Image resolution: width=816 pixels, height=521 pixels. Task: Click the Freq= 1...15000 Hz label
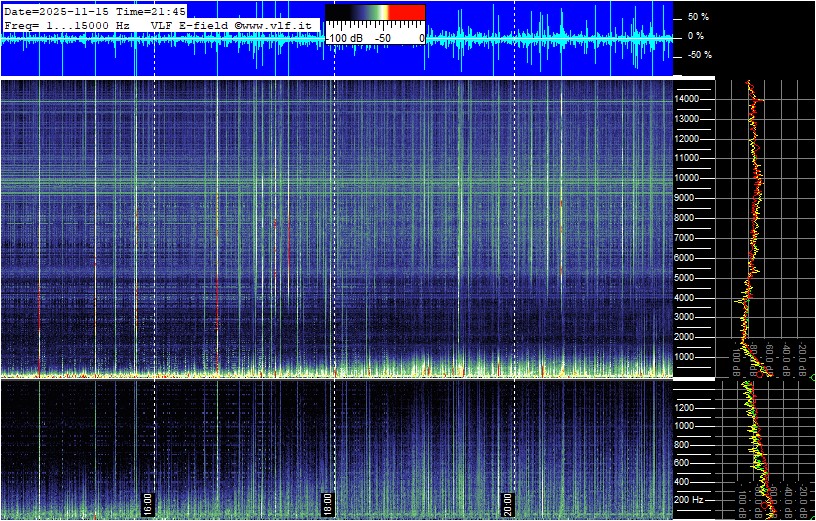tap(67, 24)
